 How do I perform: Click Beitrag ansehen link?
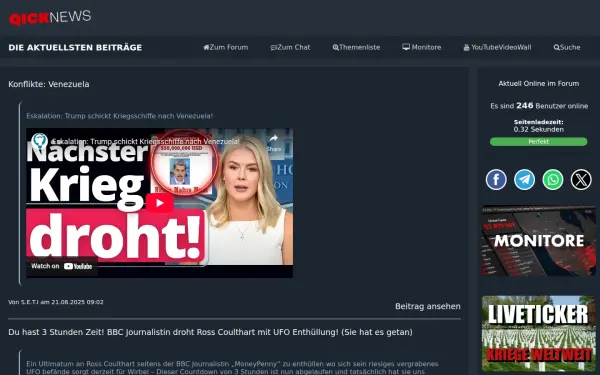[428, 306]
